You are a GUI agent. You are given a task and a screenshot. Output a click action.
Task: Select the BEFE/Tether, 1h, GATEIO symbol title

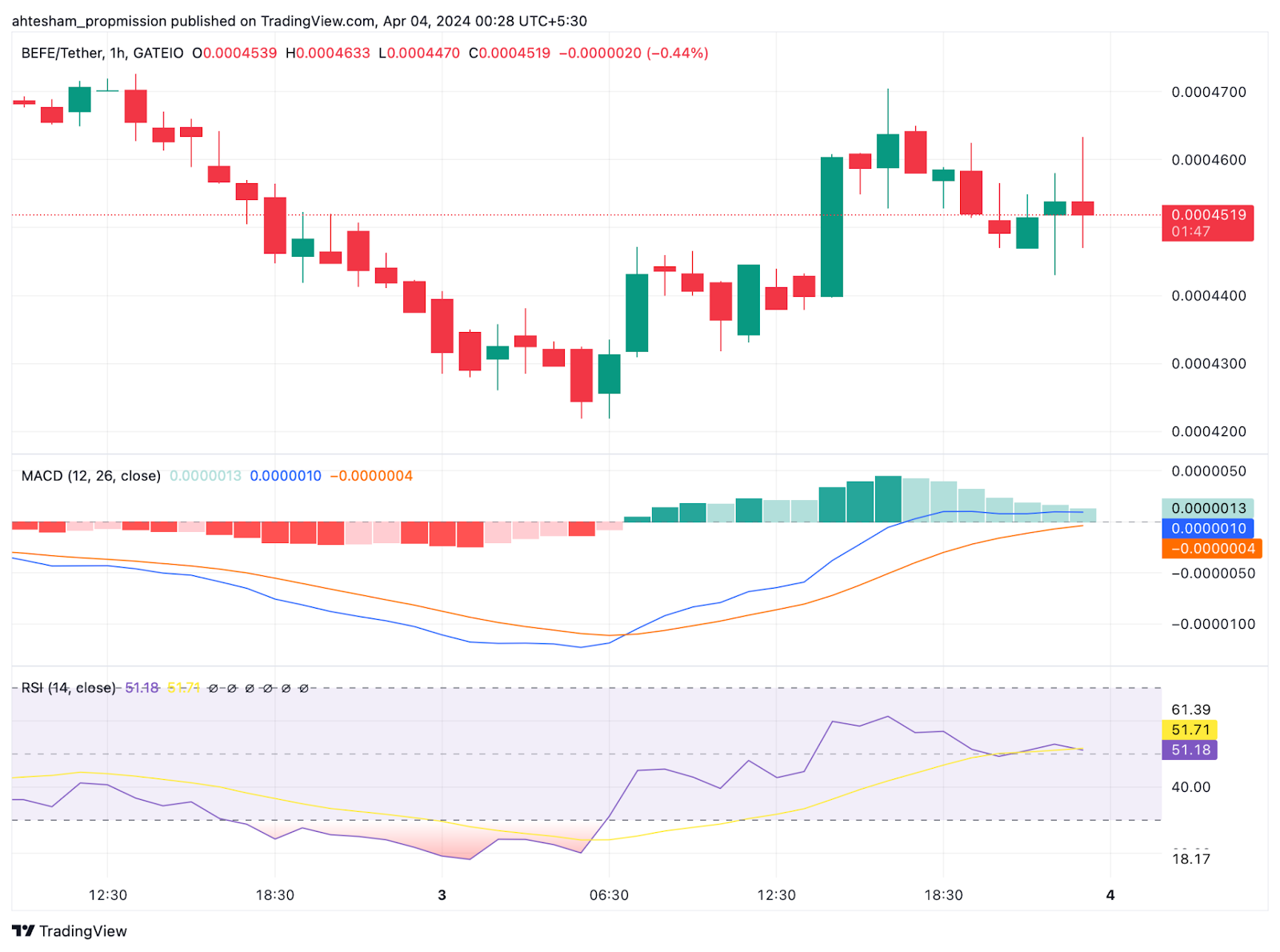point(102,53)
